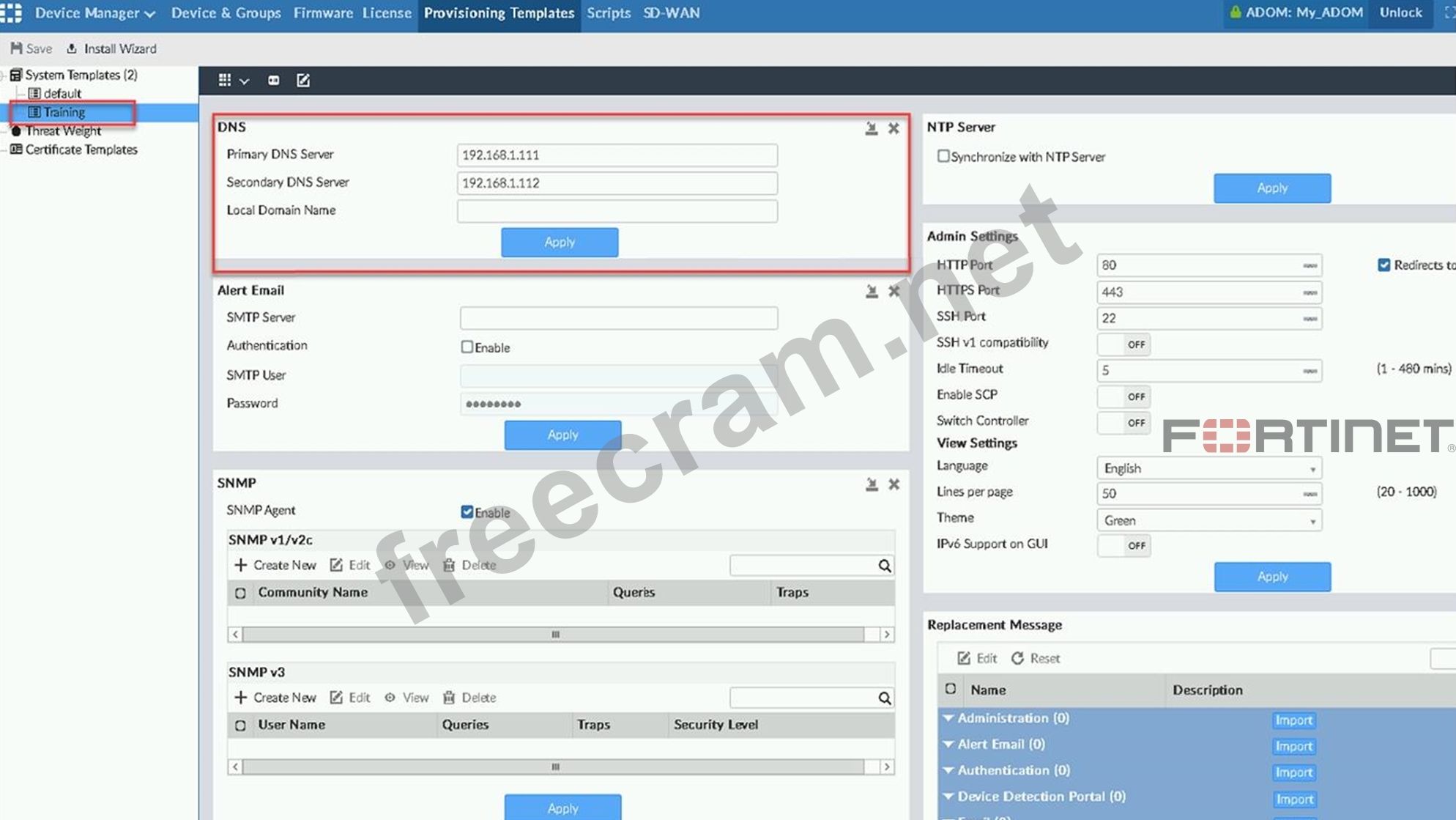Click the Install Wizard icon
Viewport: 1456px width, 820px height.
pos(72,48)
